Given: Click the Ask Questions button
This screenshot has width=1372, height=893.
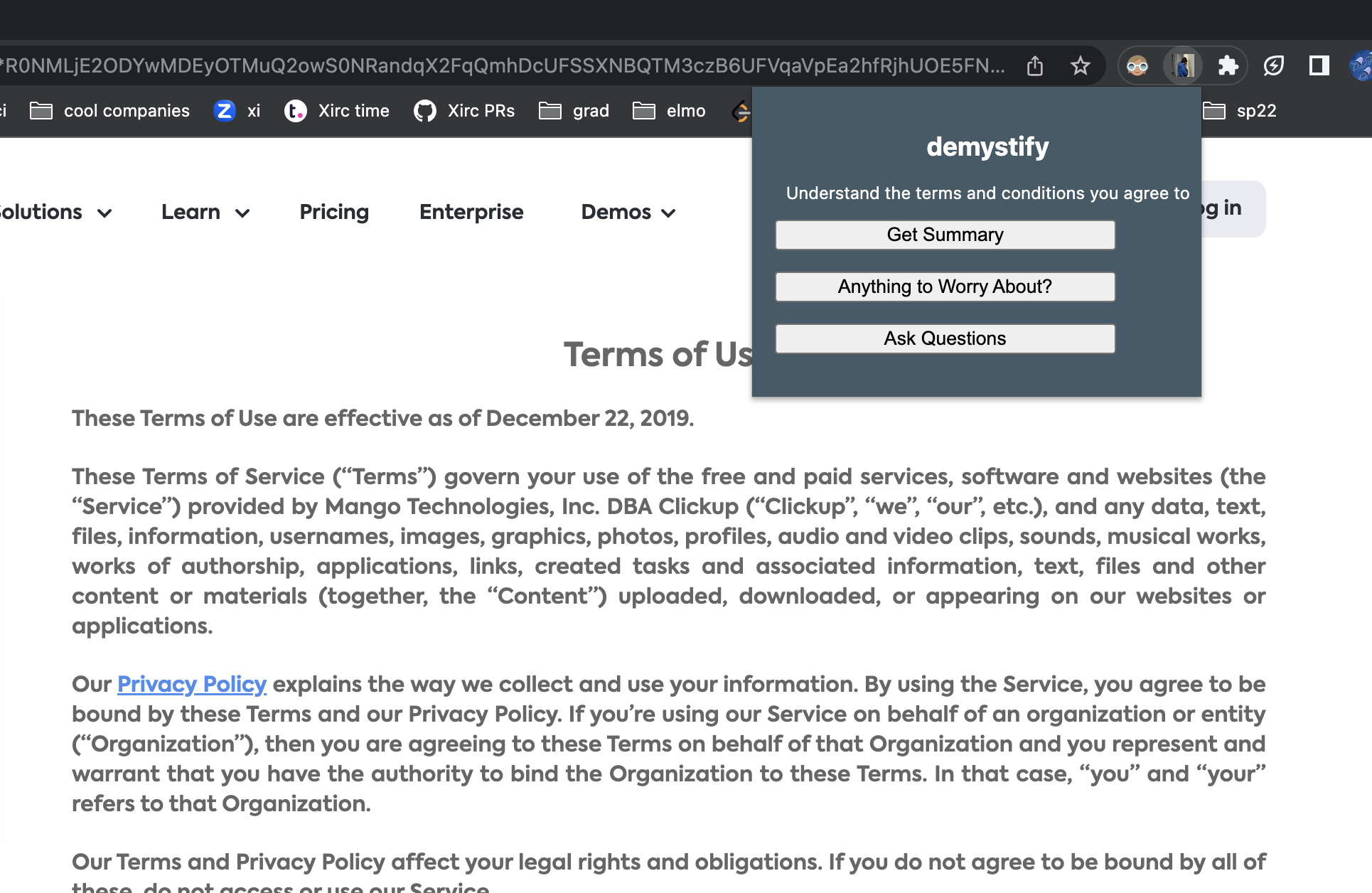Looking at the screenshot, I should click(x=945, y=338).
